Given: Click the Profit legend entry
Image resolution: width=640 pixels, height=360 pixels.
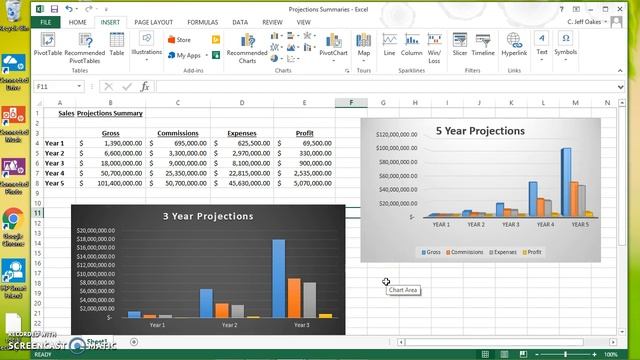Looking at the screenshot, I should click(532, 252).
